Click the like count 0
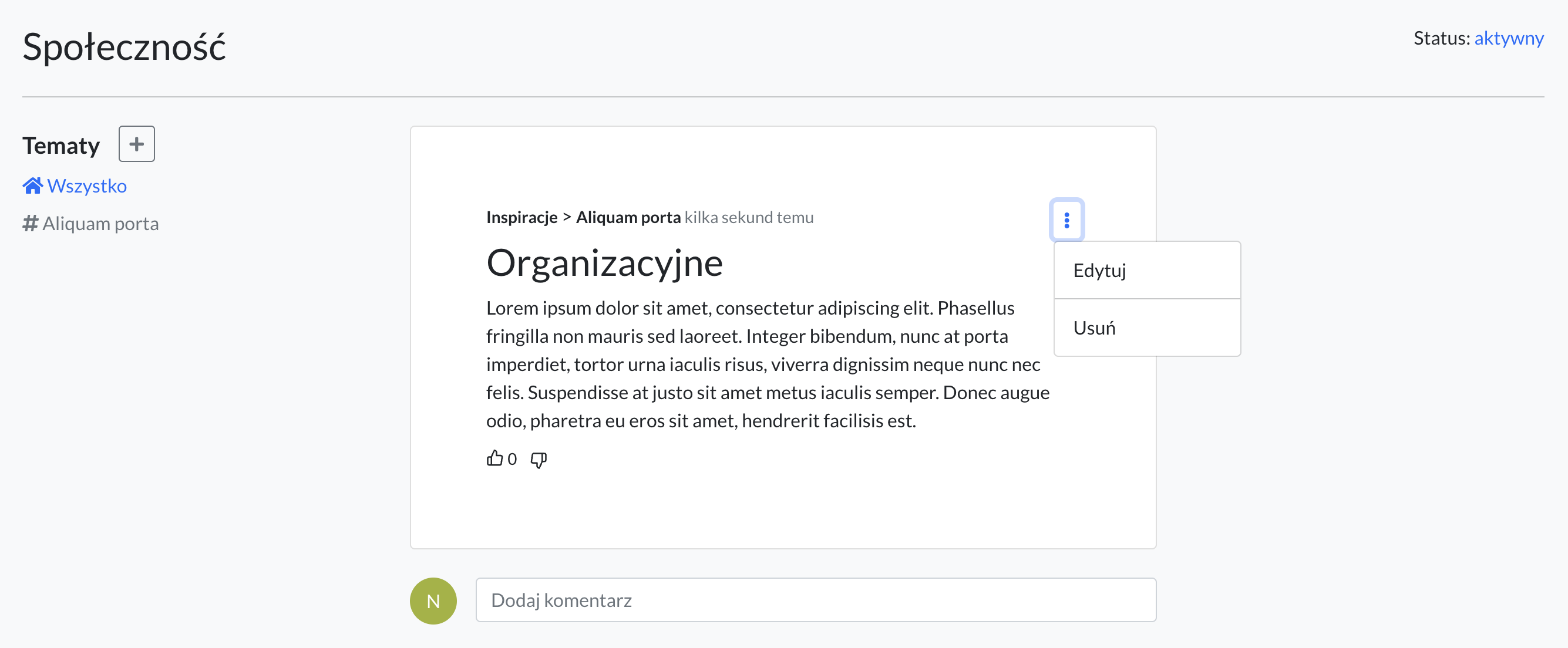1568x648 pixels. pos(512,459)
